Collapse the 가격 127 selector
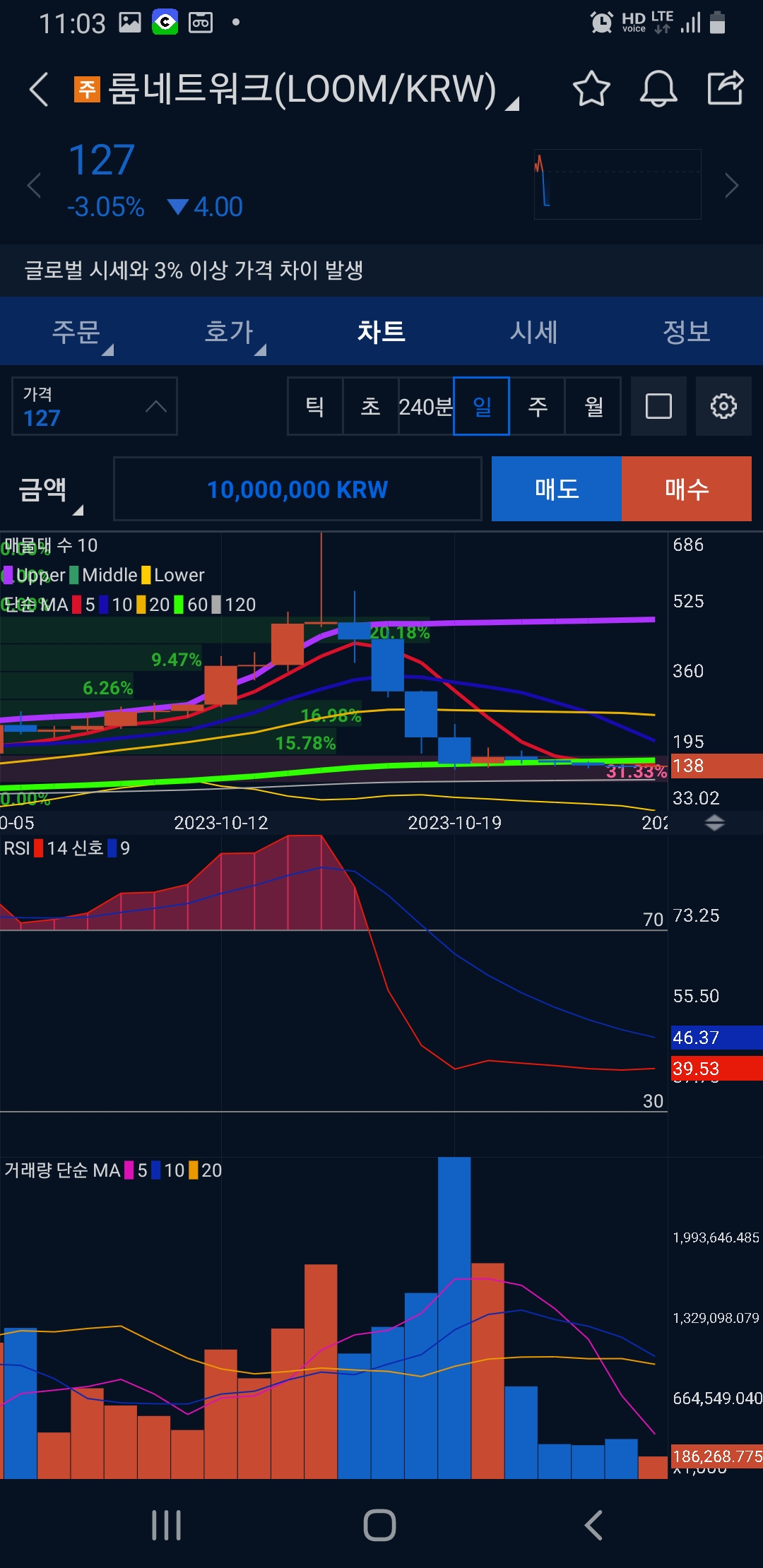 pos(95,406)
